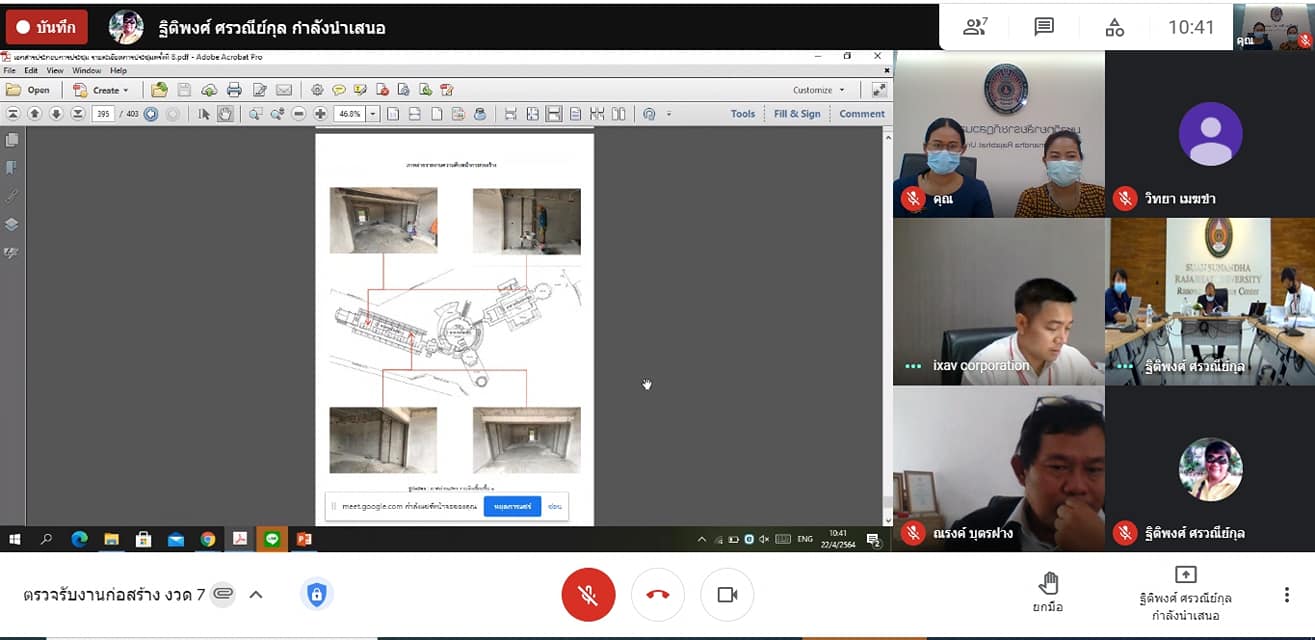Screen dimensions: 1315x640
Task: Click the PDF vertical scrollbar
Action: [887, 320]
